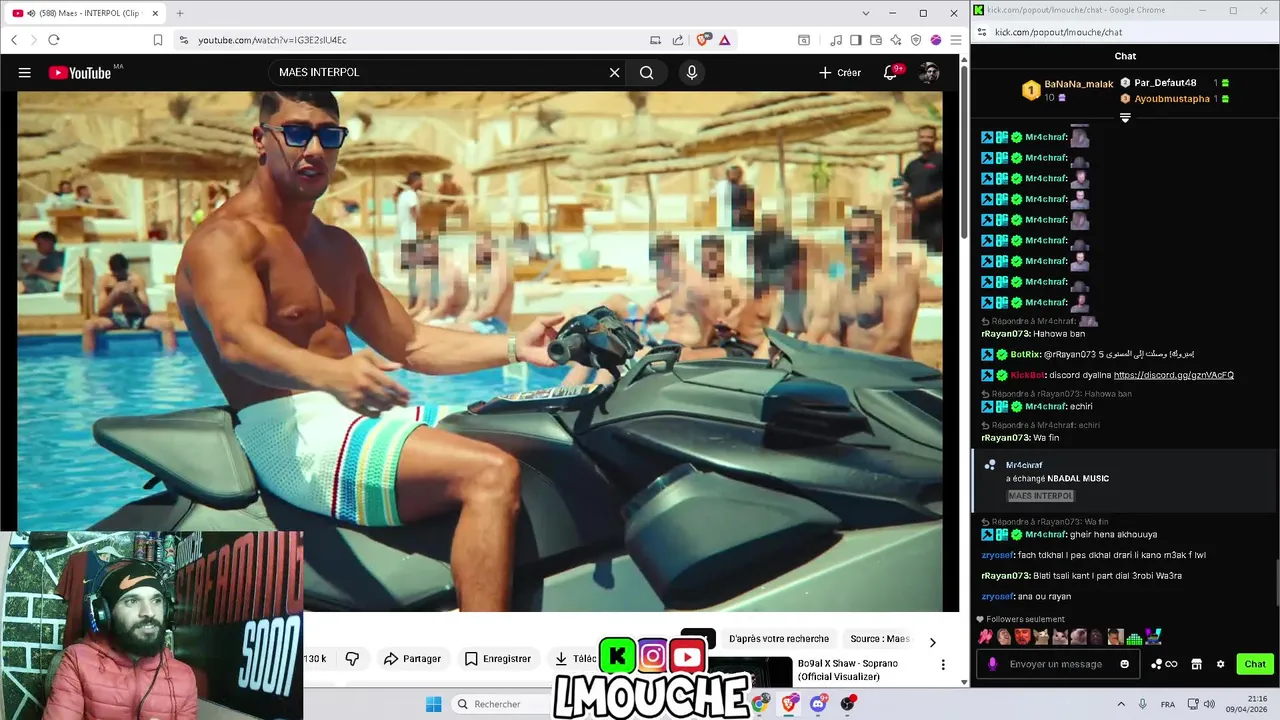Open chat settings gear icon
Viewport: 1280px width, 720px height.
(1220, 664)
